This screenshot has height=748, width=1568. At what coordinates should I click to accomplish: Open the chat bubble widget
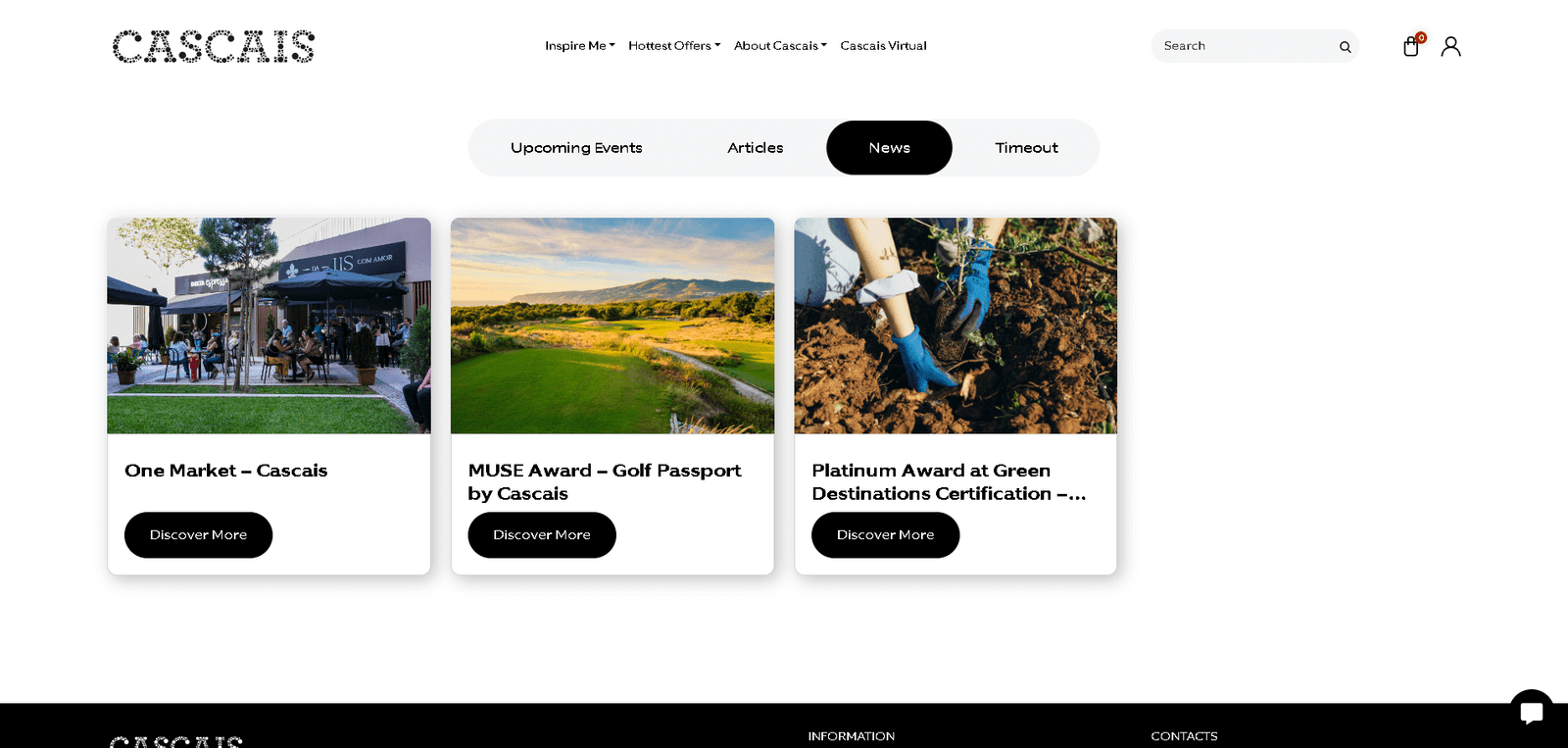pyautogui.click(x=1531, y=712)
